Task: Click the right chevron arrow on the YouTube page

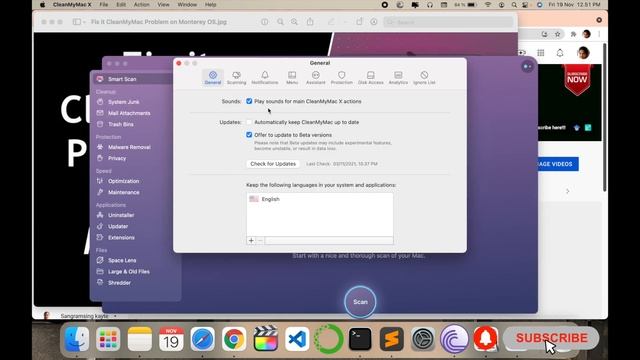Action: pos(567,191)
